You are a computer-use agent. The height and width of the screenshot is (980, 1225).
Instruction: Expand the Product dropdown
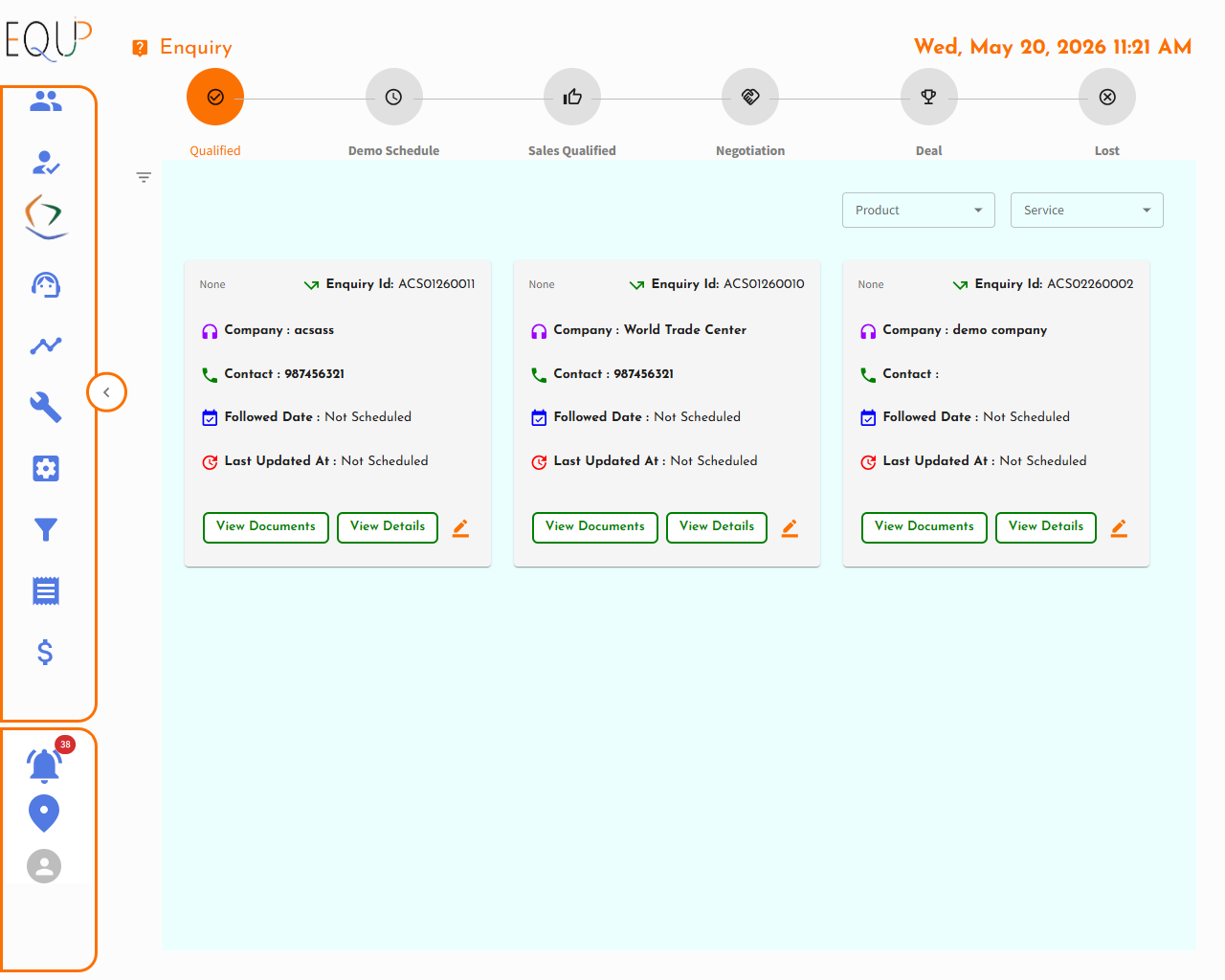point(919,211)
